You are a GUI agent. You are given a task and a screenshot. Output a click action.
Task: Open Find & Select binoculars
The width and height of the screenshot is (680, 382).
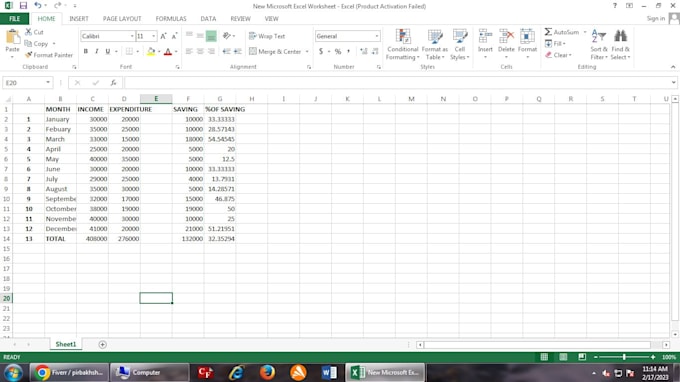click(x=621, y=45)
